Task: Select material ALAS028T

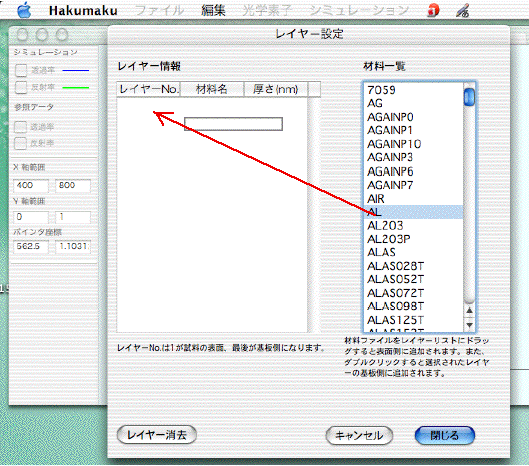Action: [x=414, y=266]
